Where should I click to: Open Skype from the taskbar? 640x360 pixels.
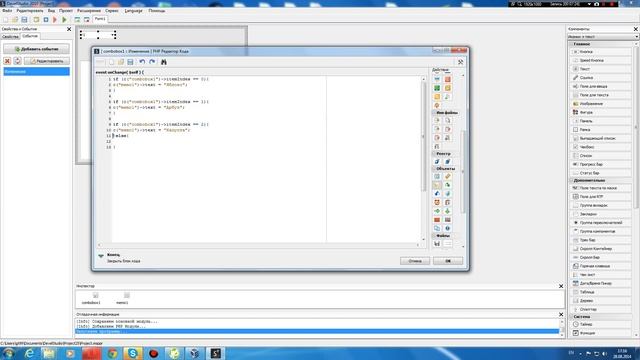click(133, 353)
